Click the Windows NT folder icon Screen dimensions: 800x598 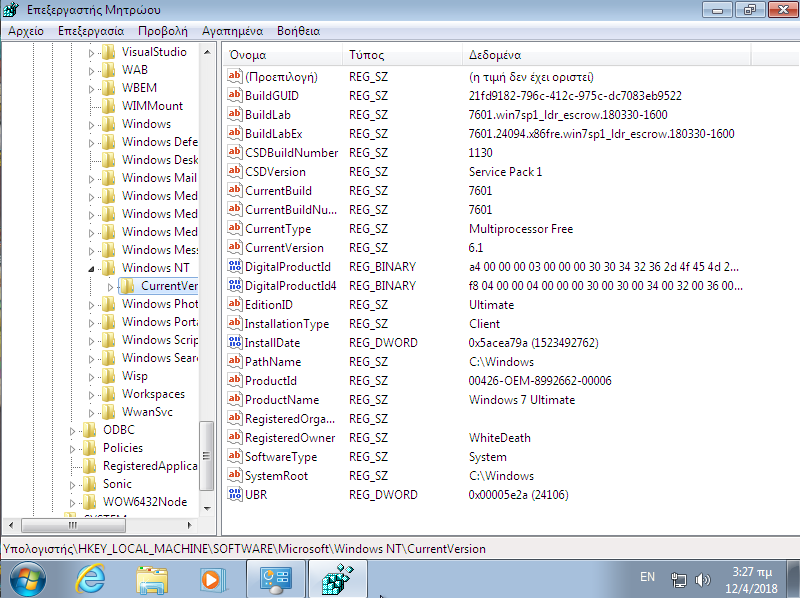tap(108, 268)
